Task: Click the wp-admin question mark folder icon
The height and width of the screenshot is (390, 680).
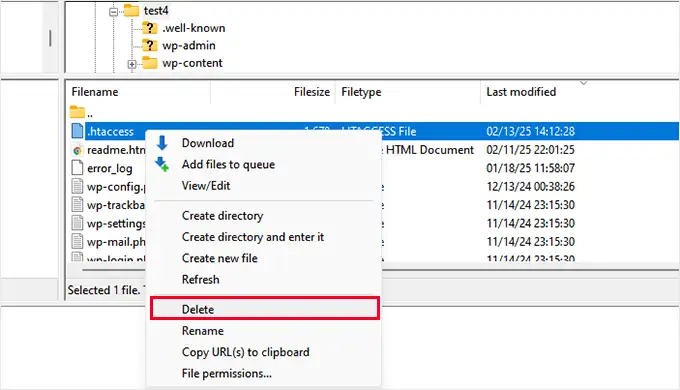Action: [149, 45]
